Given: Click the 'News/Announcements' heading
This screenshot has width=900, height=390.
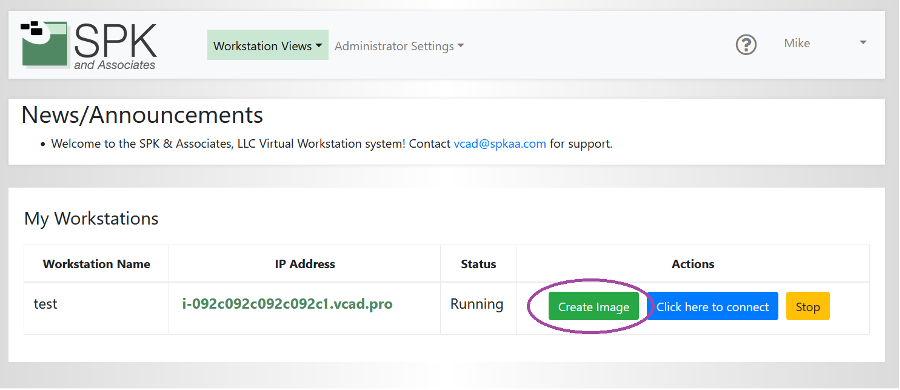Looking at the screenshot, I should click(x=142, y=115).
